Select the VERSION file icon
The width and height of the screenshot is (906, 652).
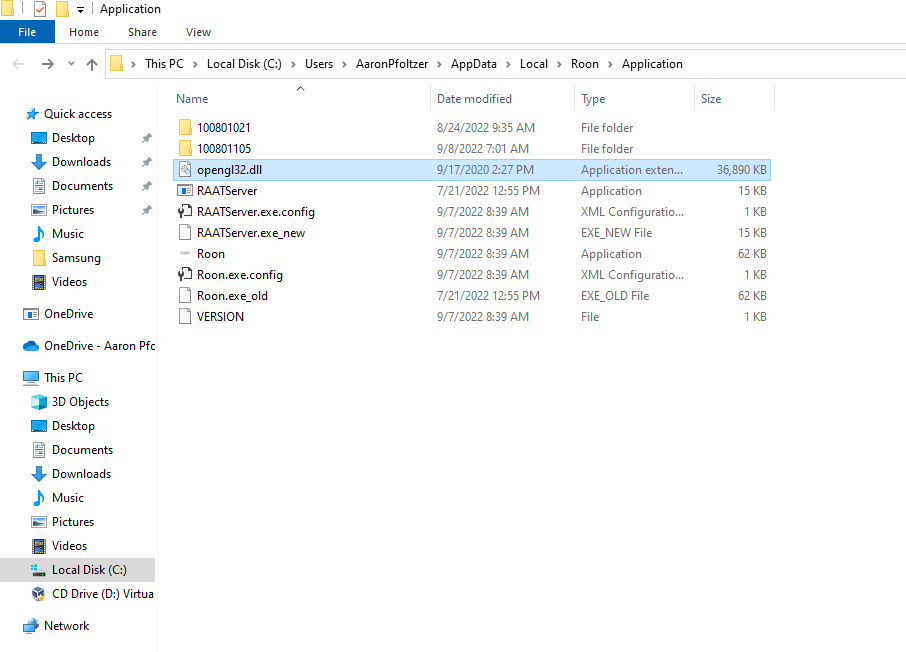[x=185, y=317]
